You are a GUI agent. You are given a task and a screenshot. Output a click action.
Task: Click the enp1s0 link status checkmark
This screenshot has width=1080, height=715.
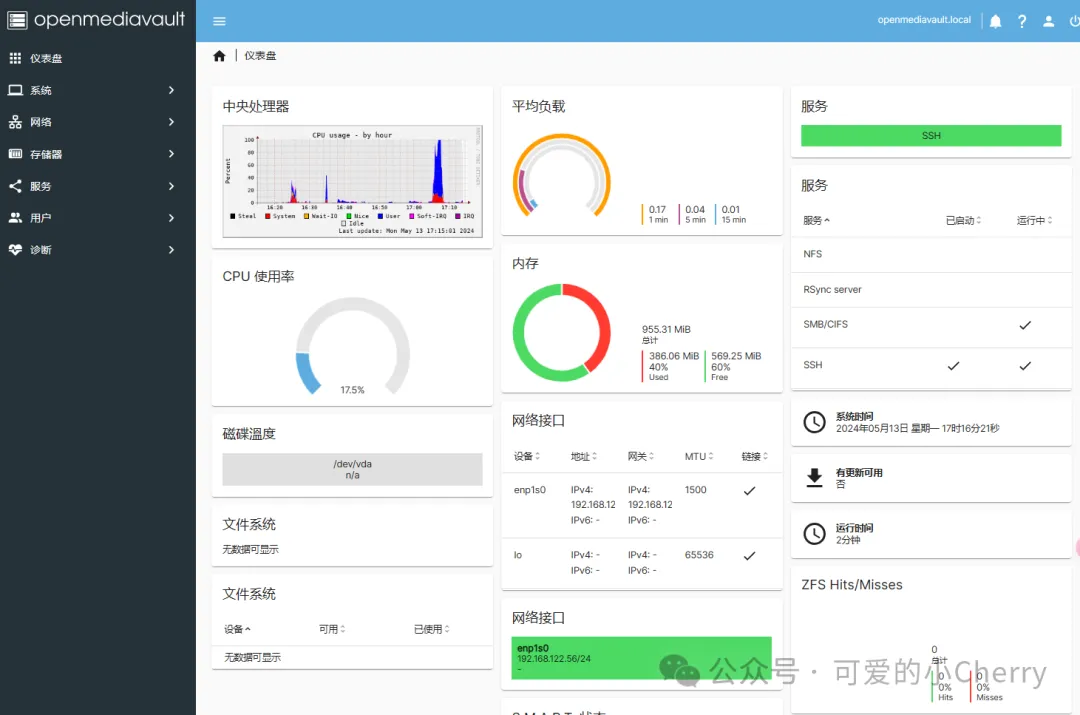(x=749, y=491)
